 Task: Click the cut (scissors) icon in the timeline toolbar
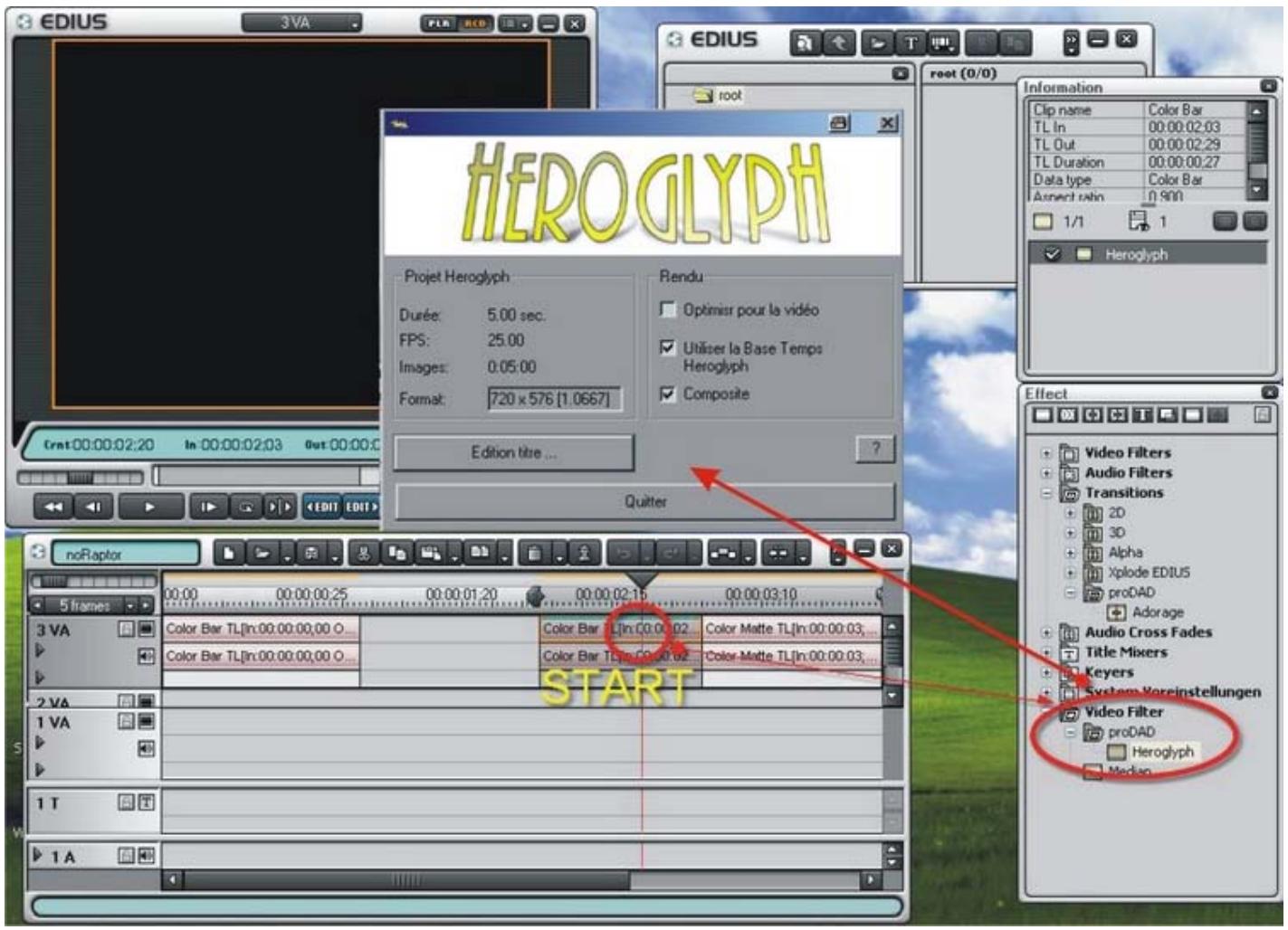tap(364, 552)
